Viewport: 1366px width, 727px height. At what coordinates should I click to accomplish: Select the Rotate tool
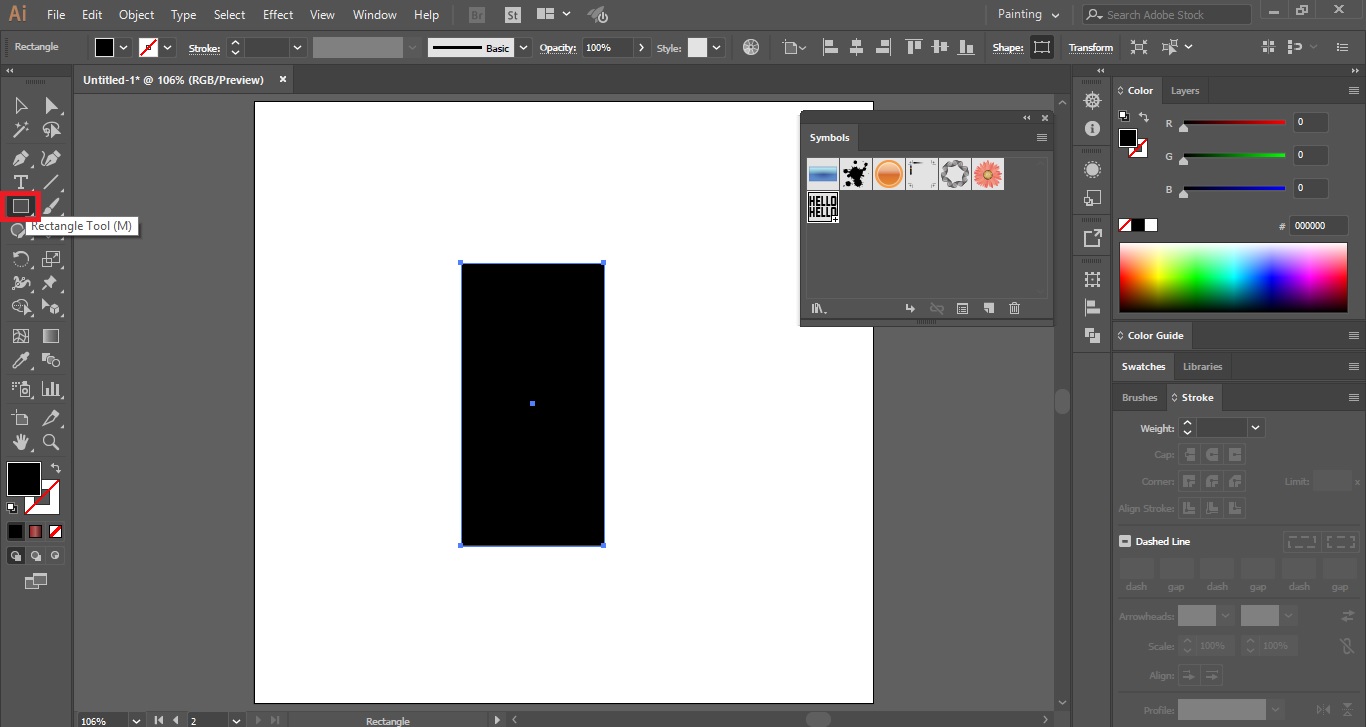(20, 259)
